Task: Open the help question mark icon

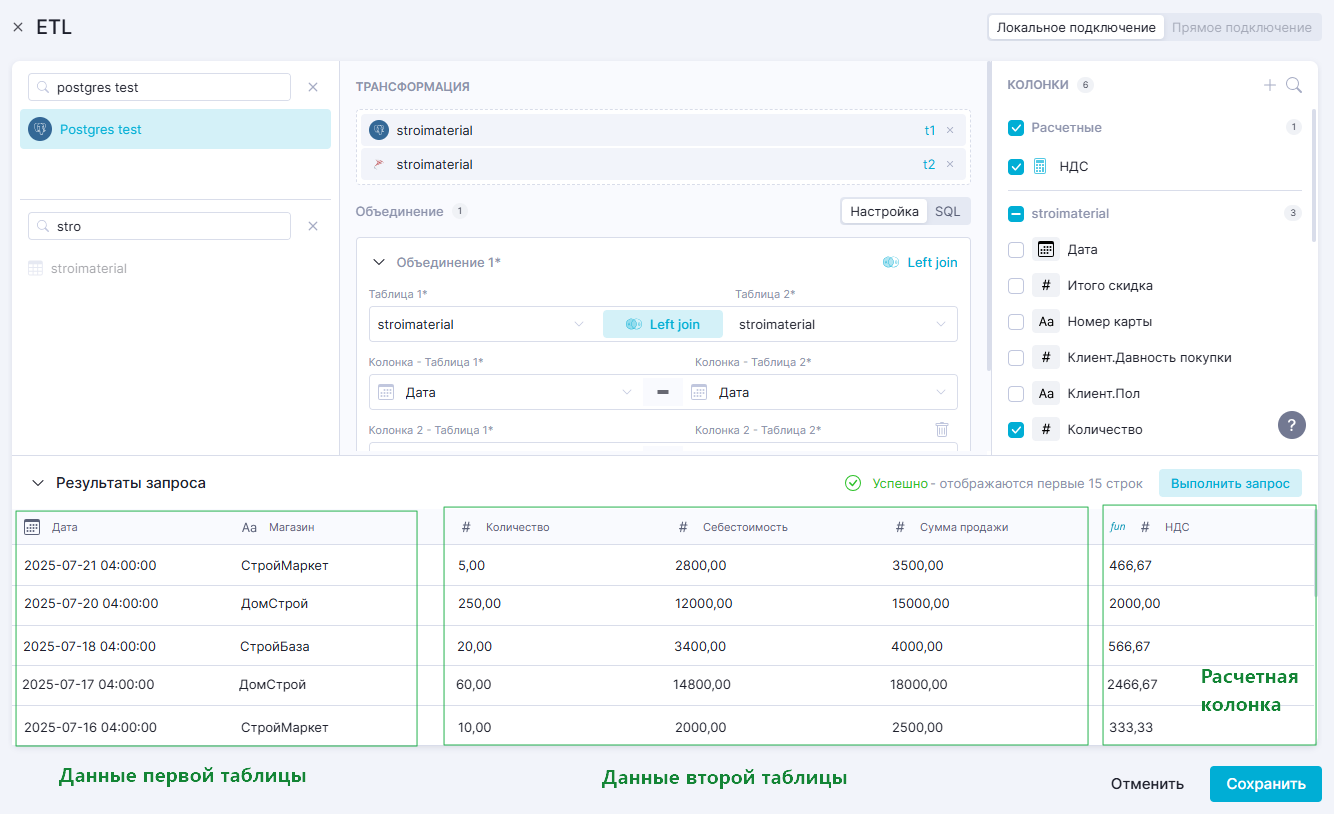Action: (1292, 425)
